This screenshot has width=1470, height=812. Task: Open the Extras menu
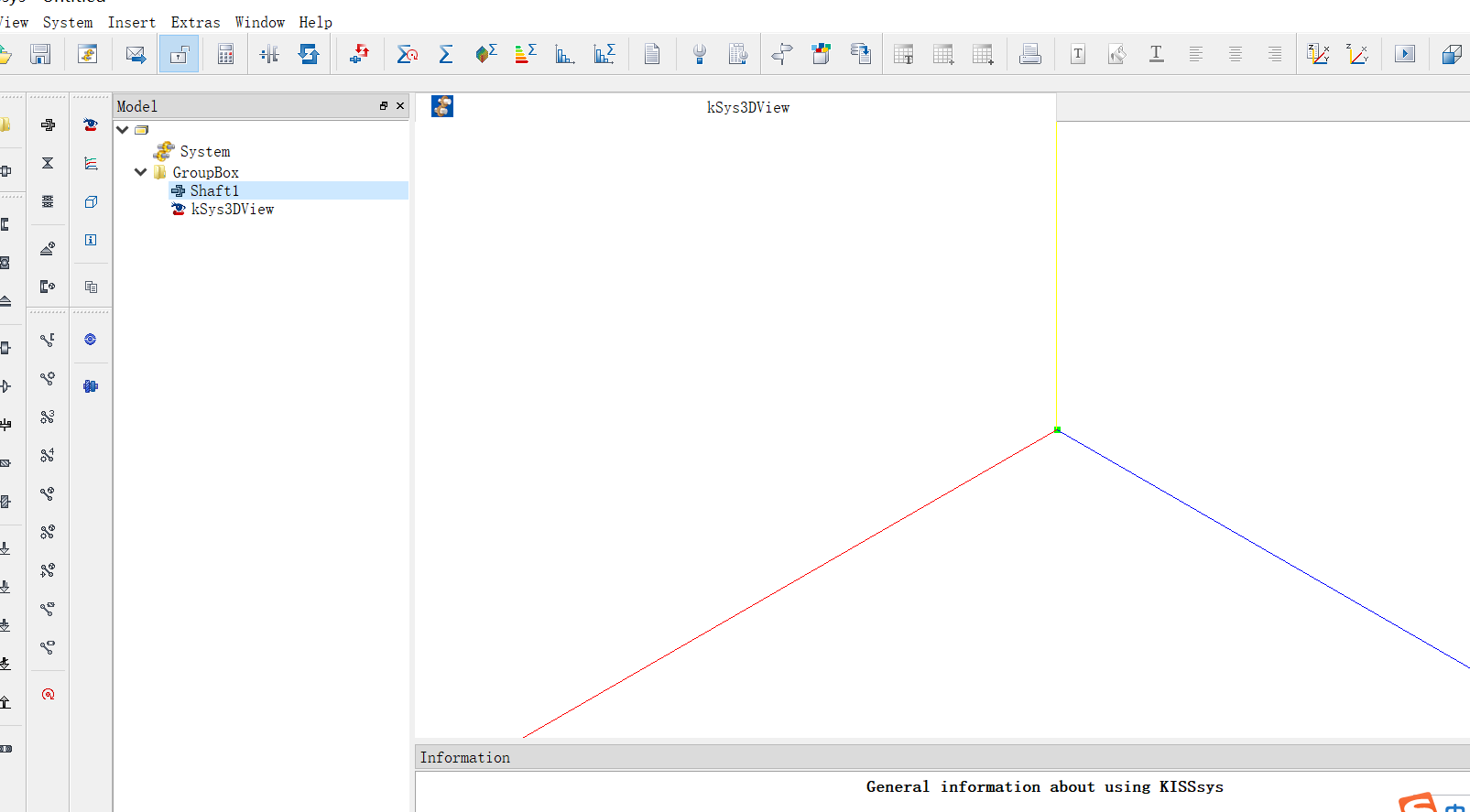coord(195,22)
